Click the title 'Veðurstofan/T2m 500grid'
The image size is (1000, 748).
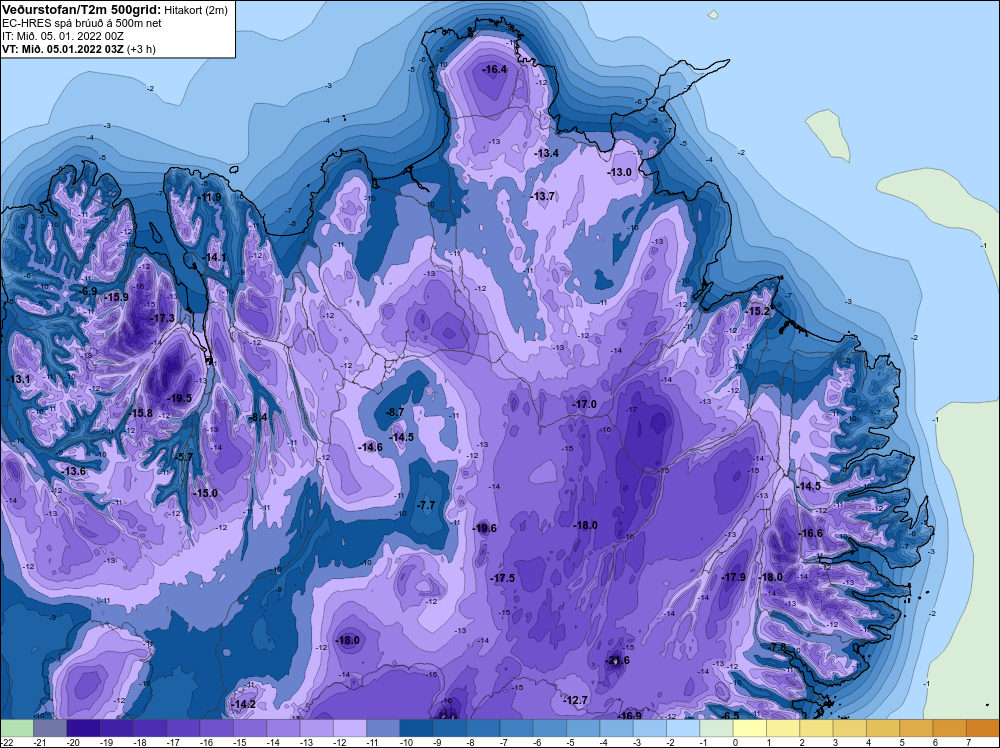[x=80, y=10]
